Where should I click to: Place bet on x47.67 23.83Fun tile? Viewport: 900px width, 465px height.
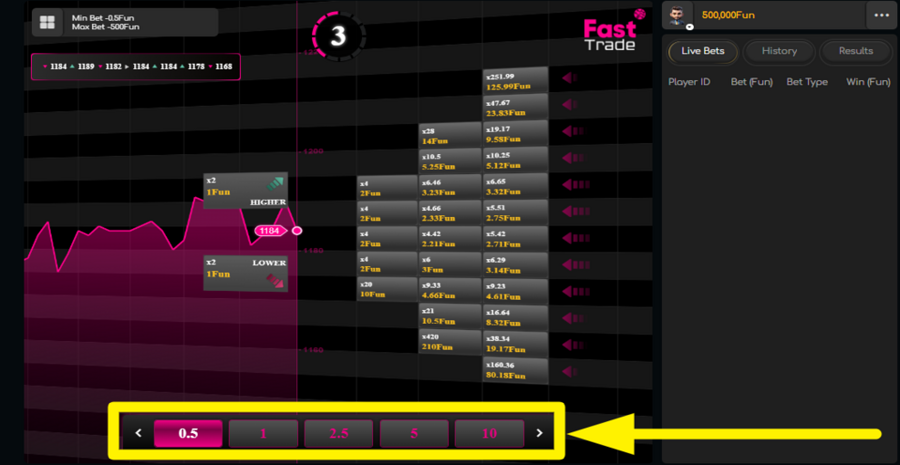pos(515,107)
